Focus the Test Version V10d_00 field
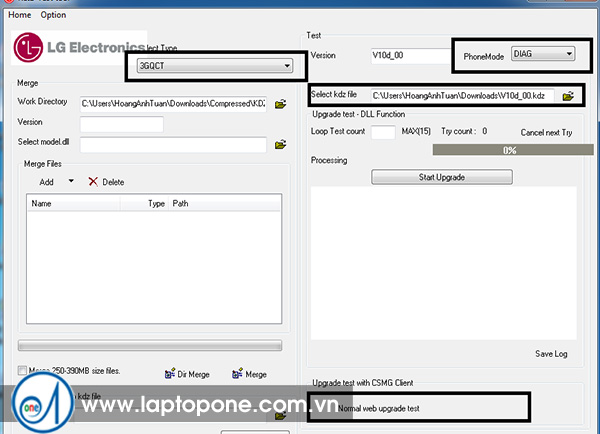600x434 pixels. 411,55
